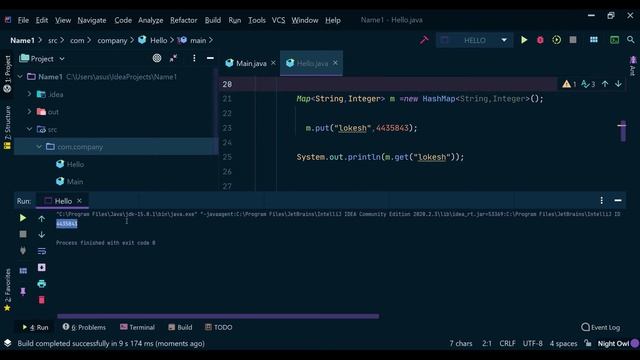Click the Build project hammer icon
Viewport: 640px width, 360px height.
pyautogui.click(x=424, y=40)
